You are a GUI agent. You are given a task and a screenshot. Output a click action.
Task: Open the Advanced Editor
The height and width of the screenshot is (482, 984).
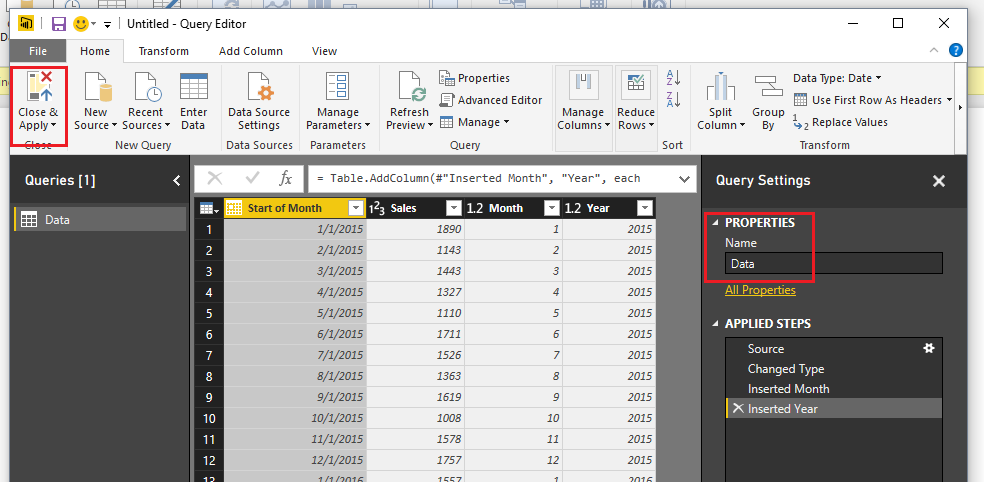[x=491, y=100]
